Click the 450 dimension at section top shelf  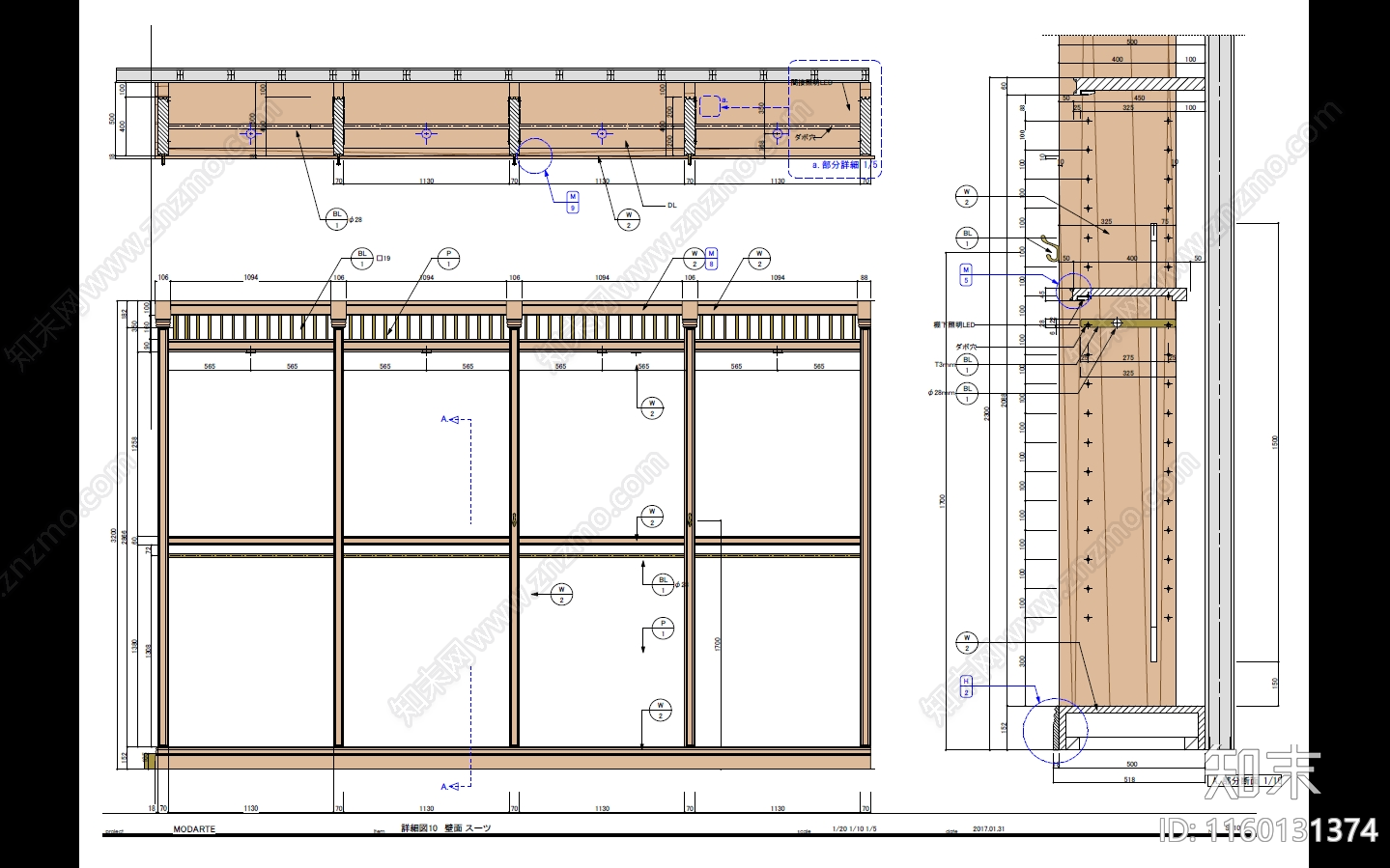click(x=1140, y=98)
